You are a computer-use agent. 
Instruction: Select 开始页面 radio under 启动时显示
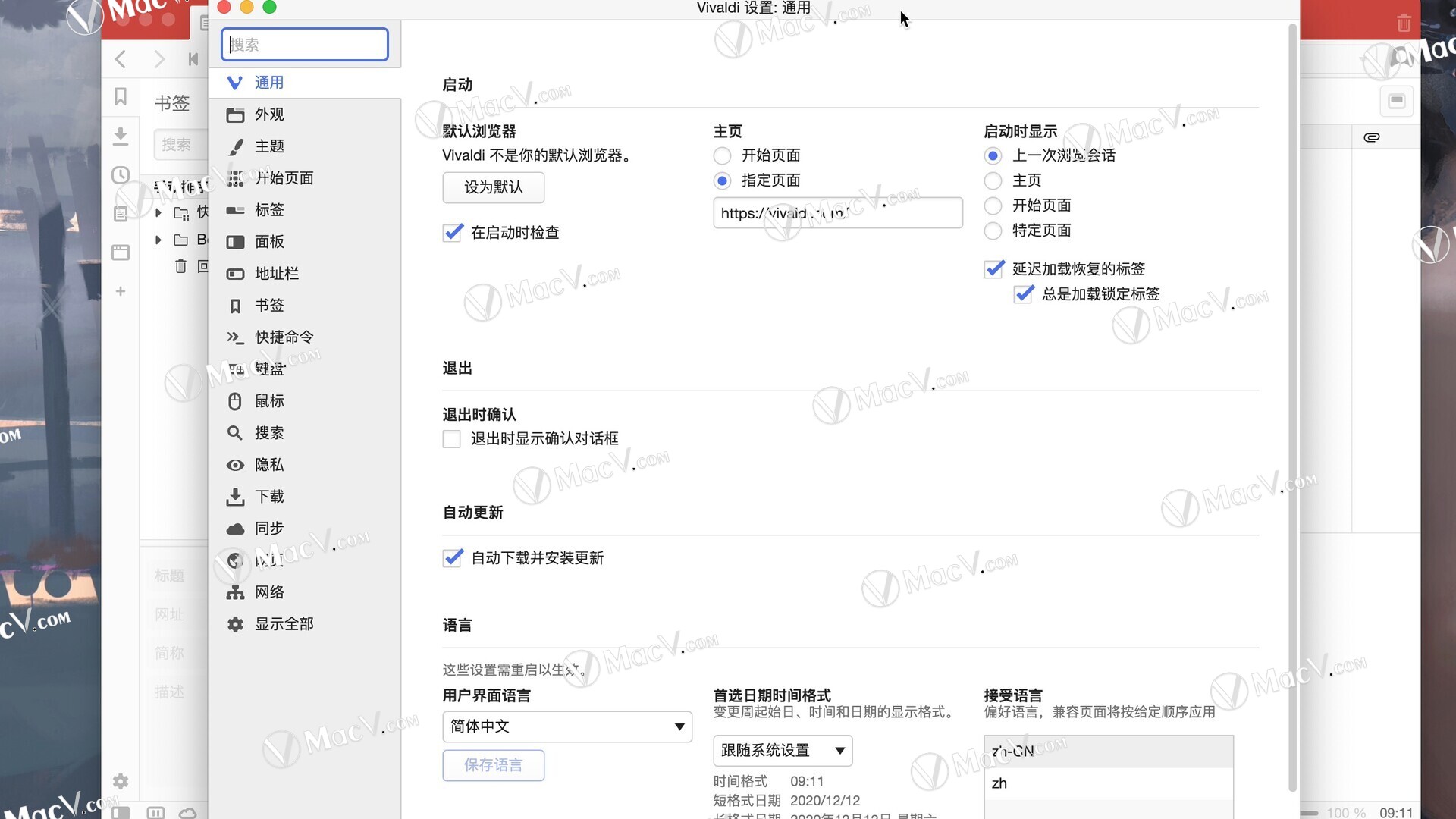(x=993, y=206)
